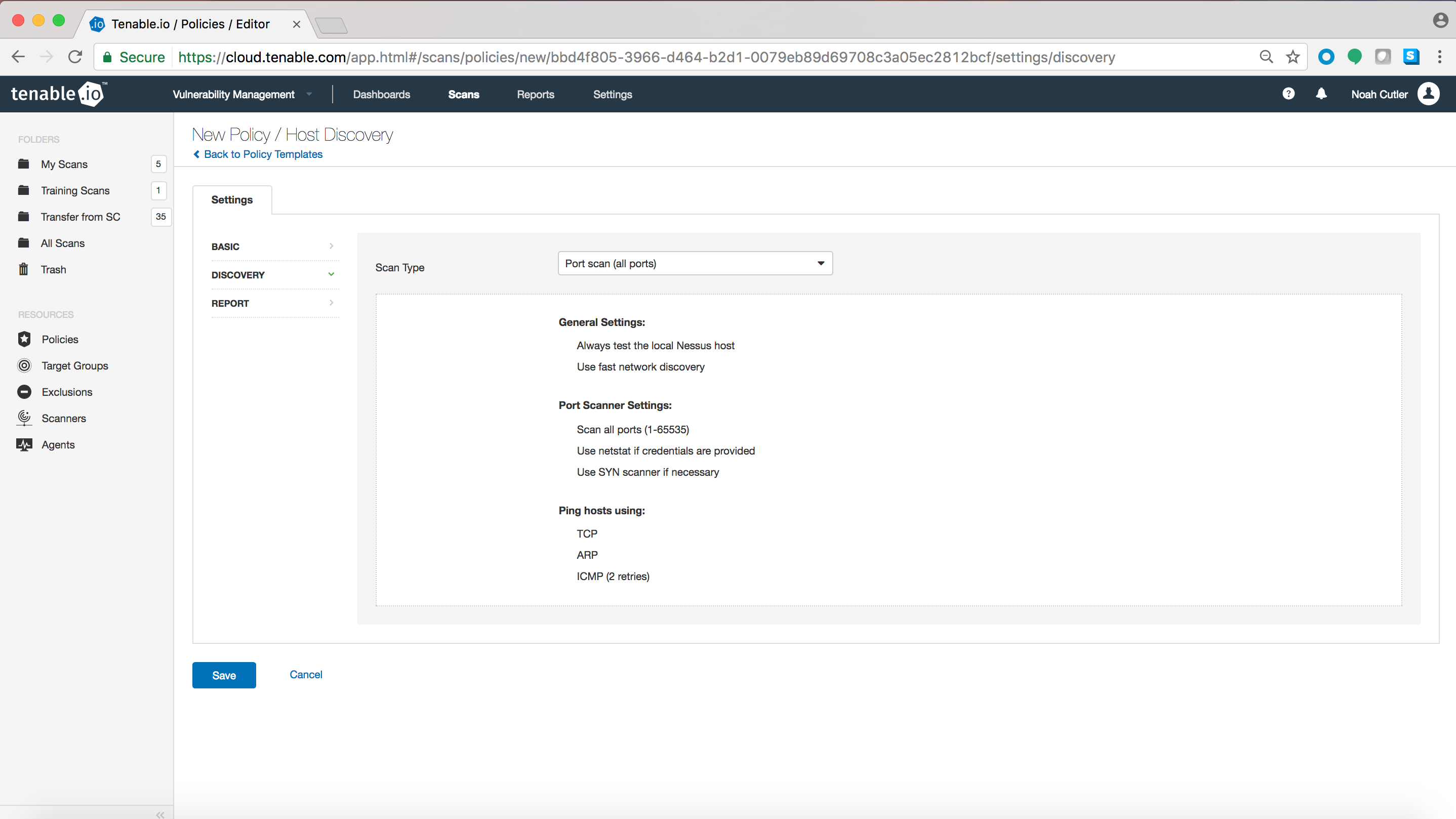This screenshot has height=819, width=1456.
Task: Click the Save button
Action: click(x=224, y=675)
